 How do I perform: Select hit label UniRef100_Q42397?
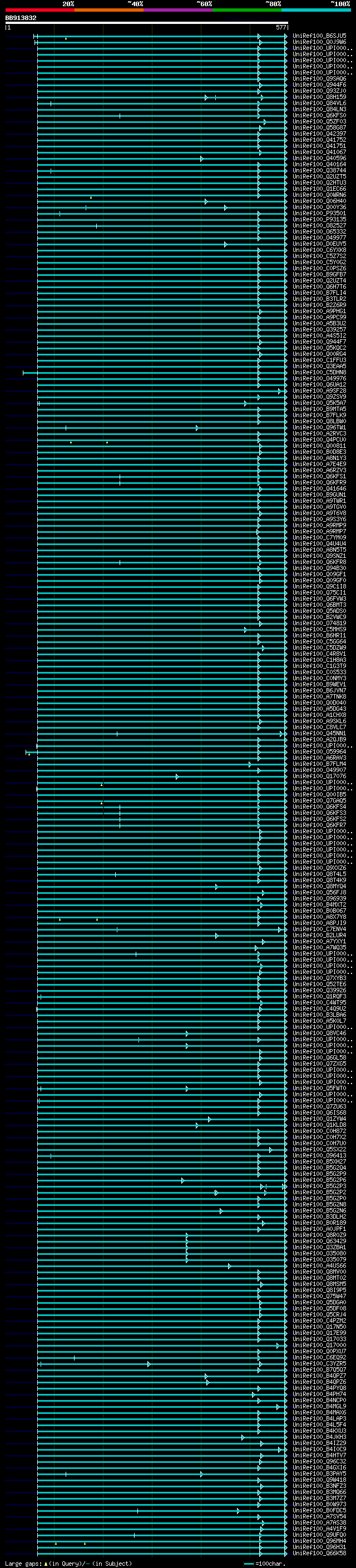click(319, 134)
